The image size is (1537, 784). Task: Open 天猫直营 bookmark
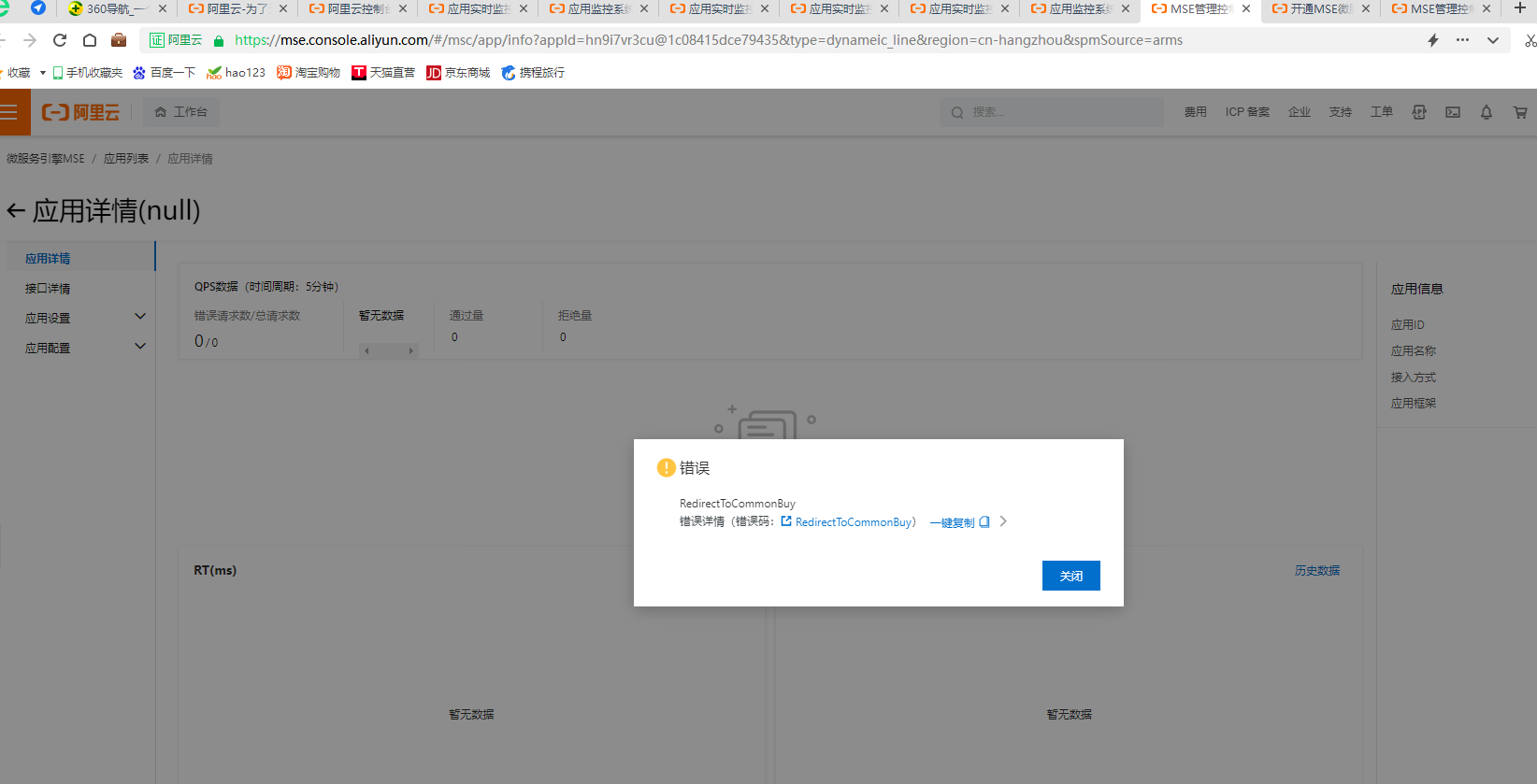[383, 73]
